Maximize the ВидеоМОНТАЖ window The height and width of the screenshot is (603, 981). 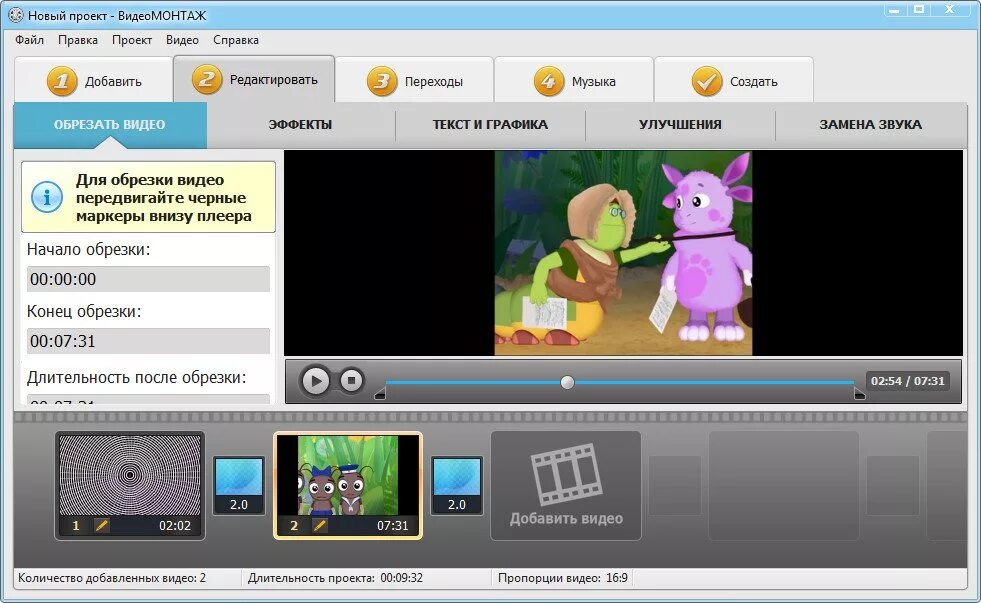(x=919, y=9)
